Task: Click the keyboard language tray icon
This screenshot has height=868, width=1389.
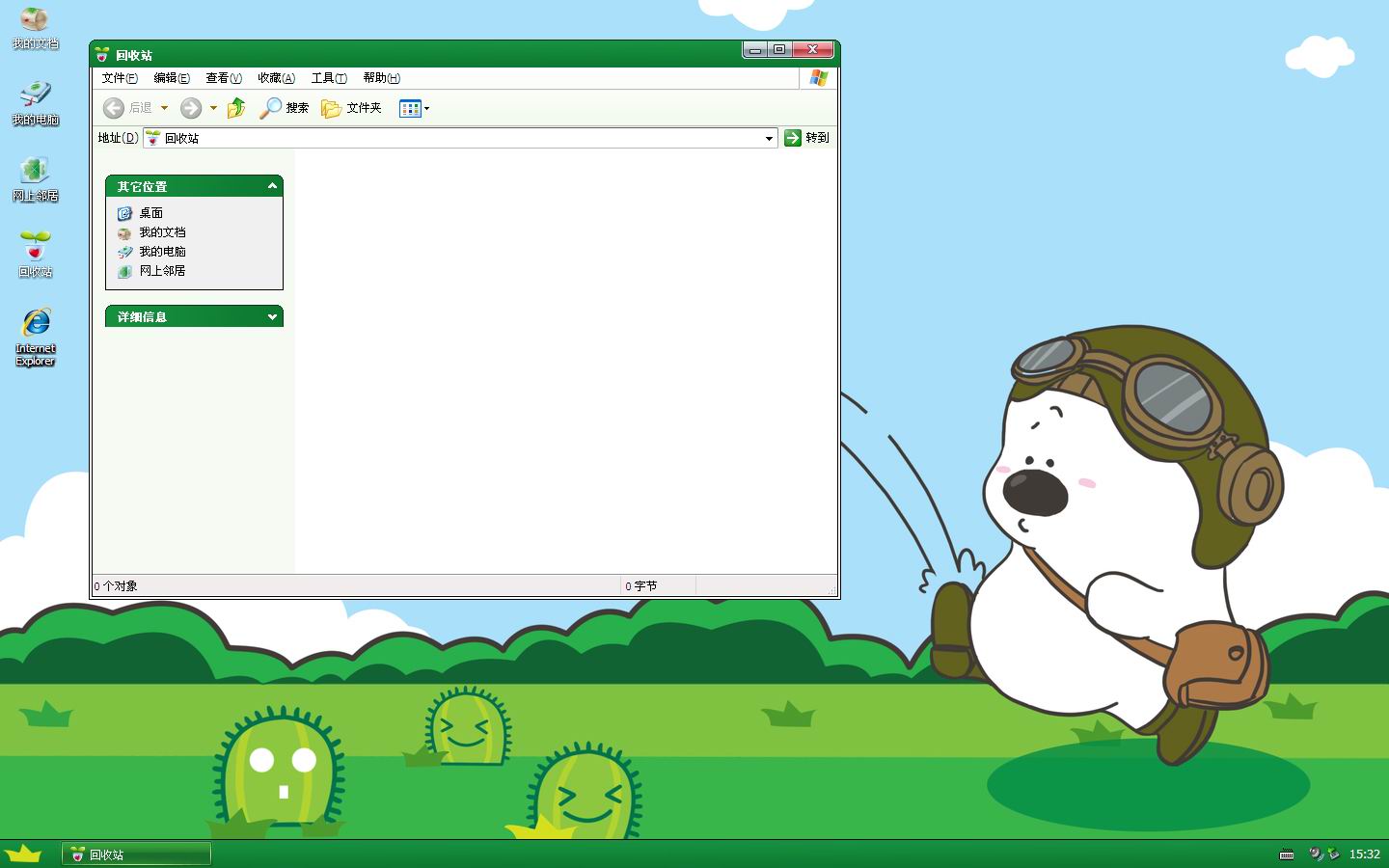Action: [x=1287, y=854]
